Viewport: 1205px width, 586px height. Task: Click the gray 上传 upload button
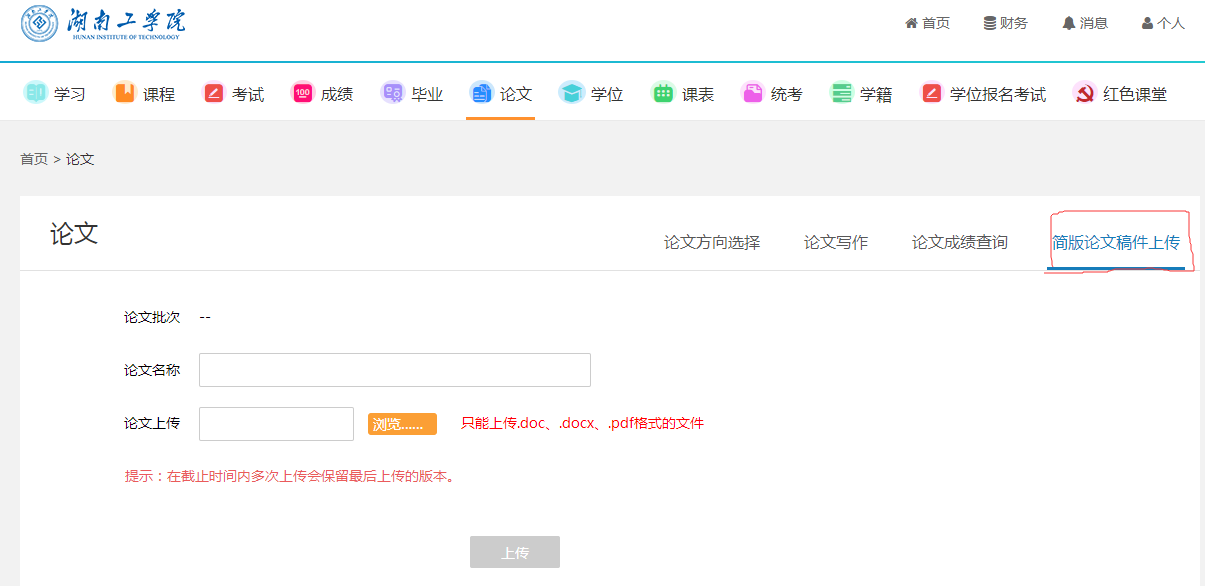515,552
